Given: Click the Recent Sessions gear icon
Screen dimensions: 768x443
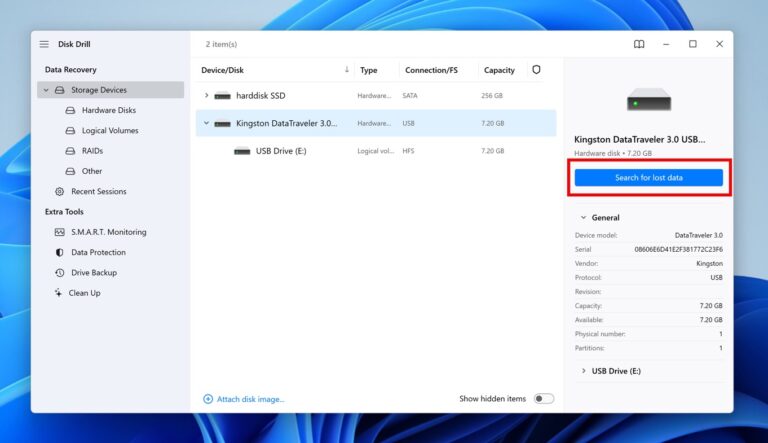Looking at the screenshot, I should pyautogui.click(x=59, y=192).
